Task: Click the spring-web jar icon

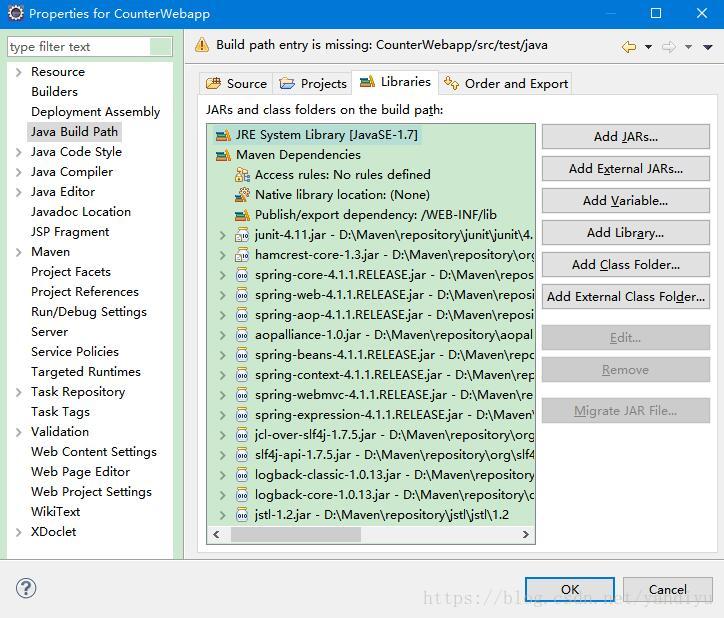Action: [242, 295]
